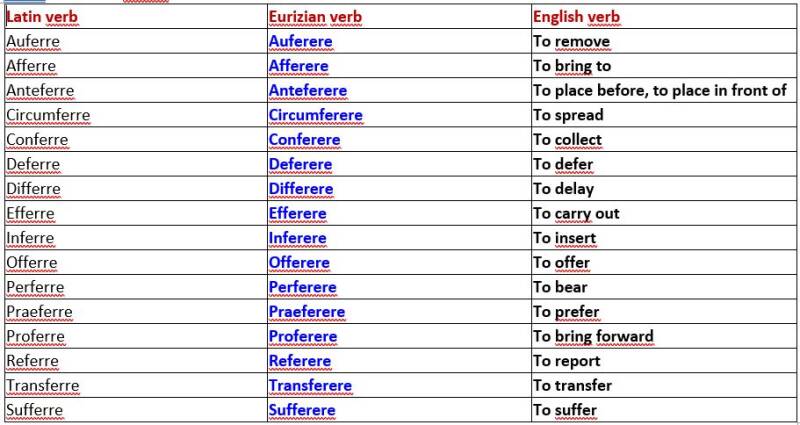Click the Transferere link
The height and width of the screenshot is (425, 800).
pyautogui.click(x=310, y=385)
